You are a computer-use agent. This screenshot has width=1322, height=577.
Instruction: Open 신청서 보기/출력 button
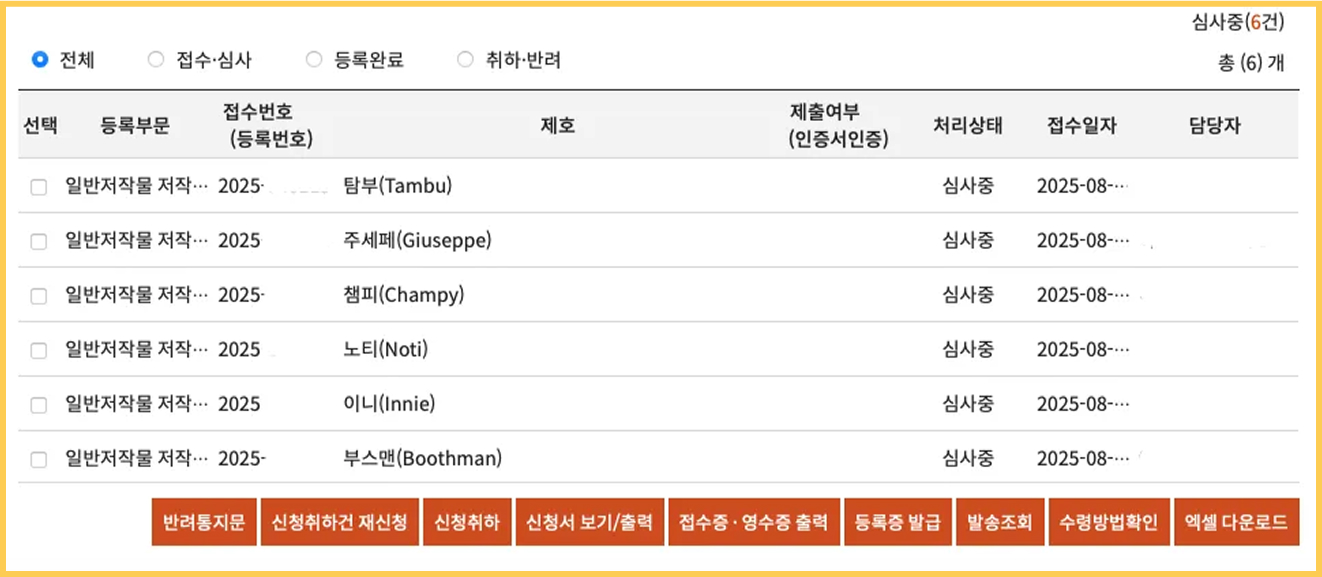click(589, 522)
